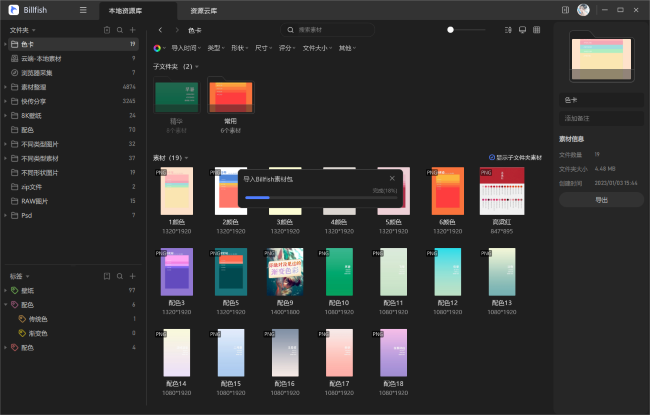Viewport: 650px width, 415px height.
Task: Close the import progress dialog
Action: coord(391,179)
